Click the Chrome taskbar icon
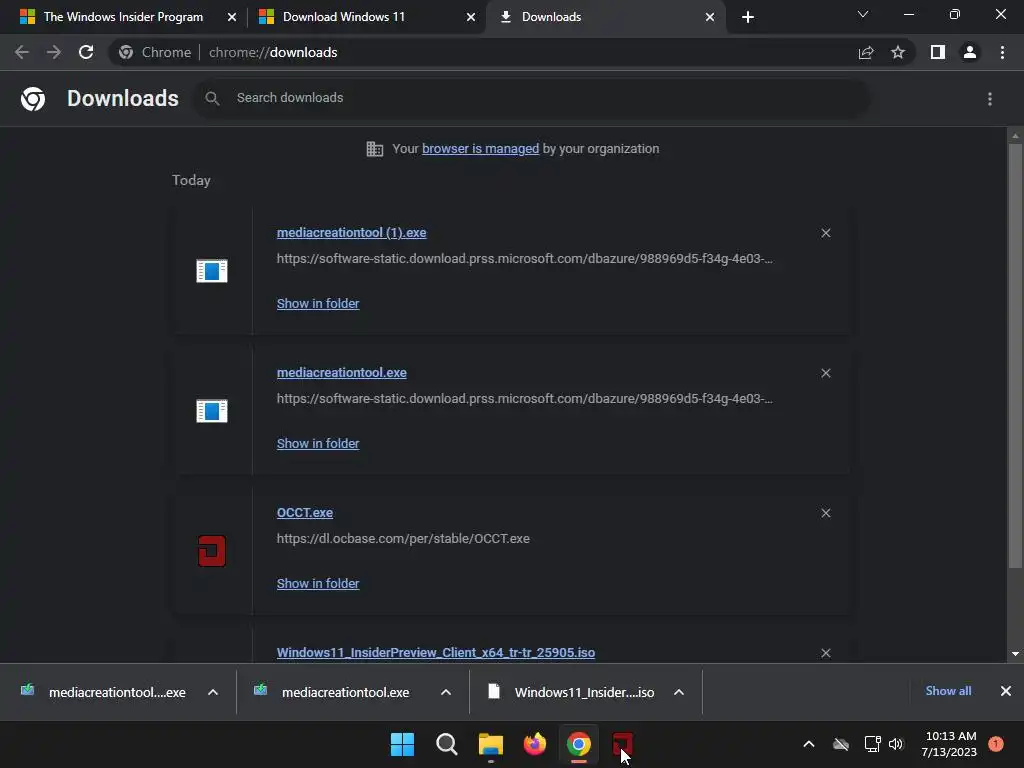1024x768 pixels. [x=579, y=744]
